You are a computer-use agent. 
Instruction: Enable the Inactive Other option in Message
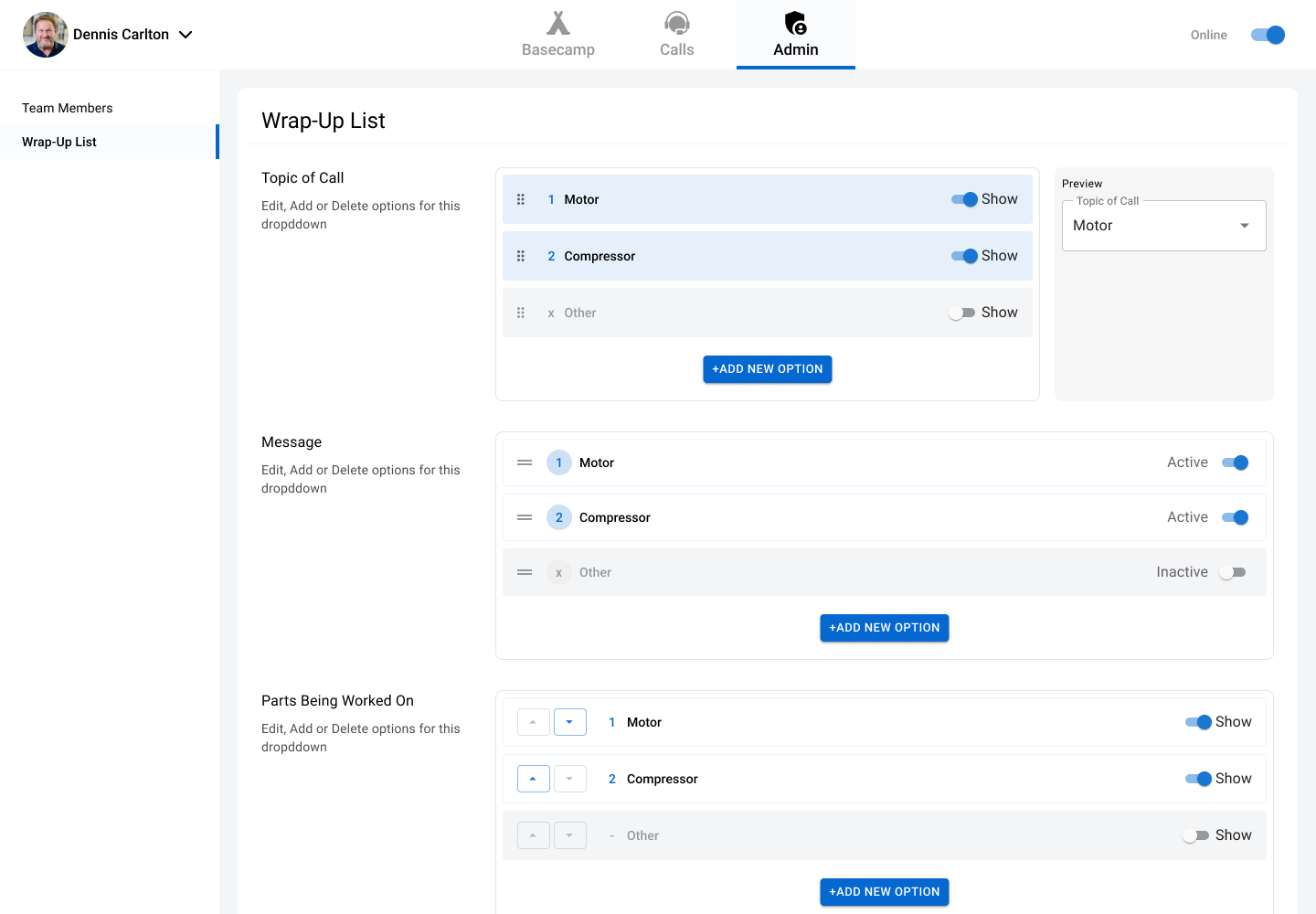pyautogui.click(x=1233, y=572)
